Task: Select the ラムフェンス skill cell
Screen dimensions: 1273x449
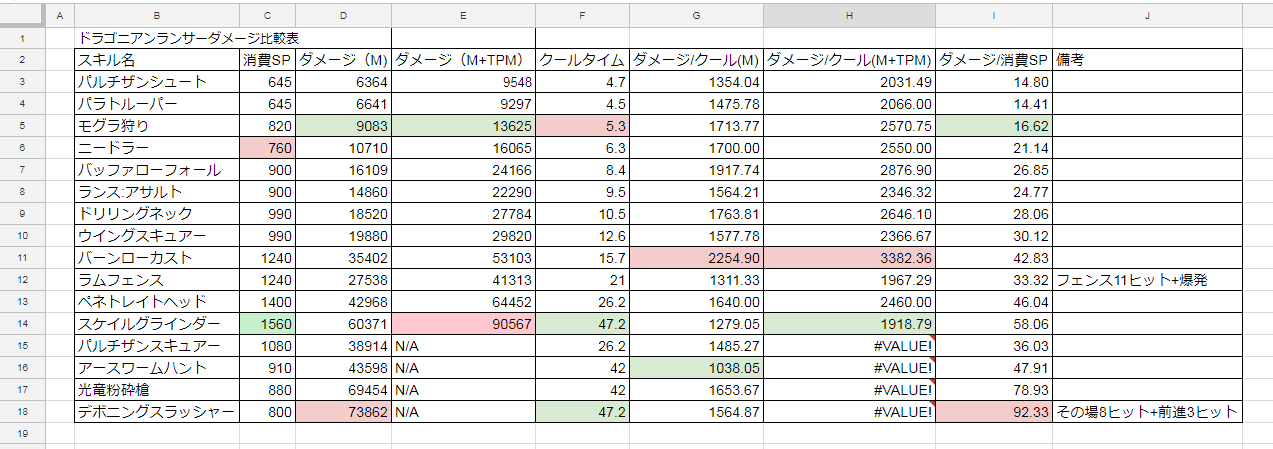Action: point(157,280)
